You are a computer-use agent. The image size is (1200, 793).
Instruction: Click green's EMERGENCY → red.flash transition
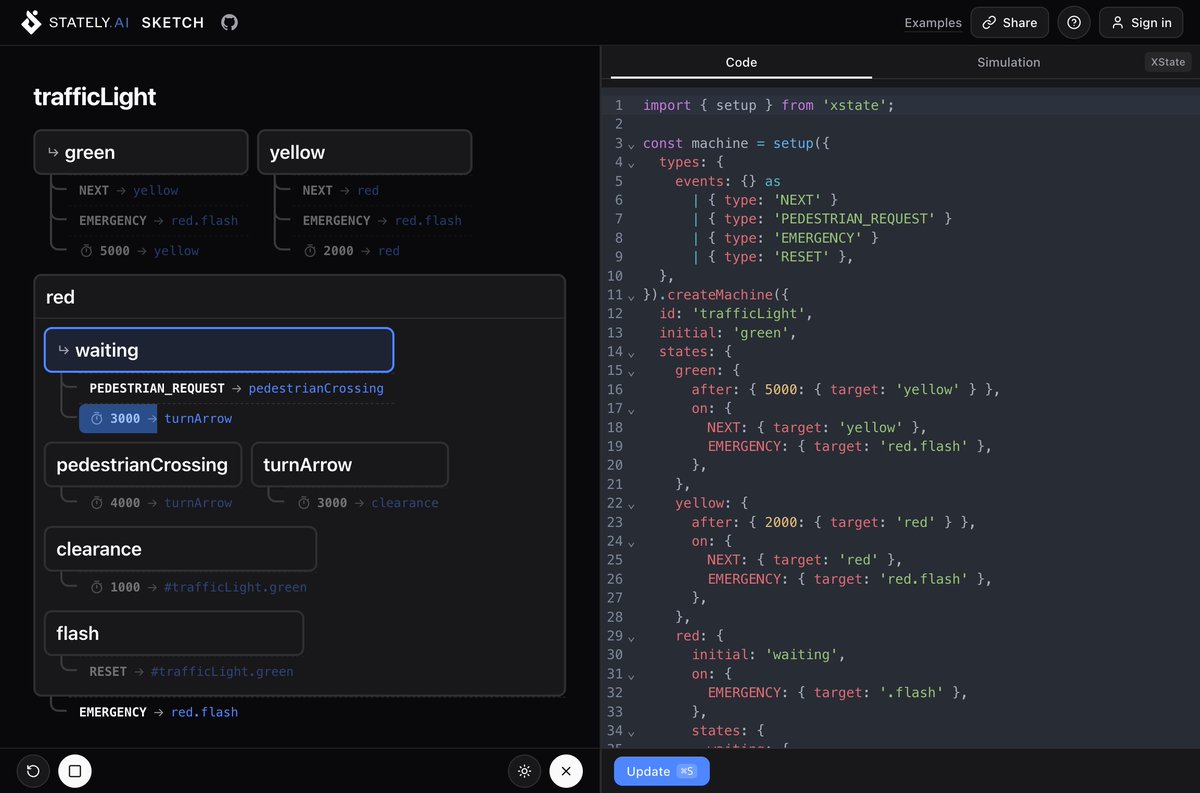[158, 220]
